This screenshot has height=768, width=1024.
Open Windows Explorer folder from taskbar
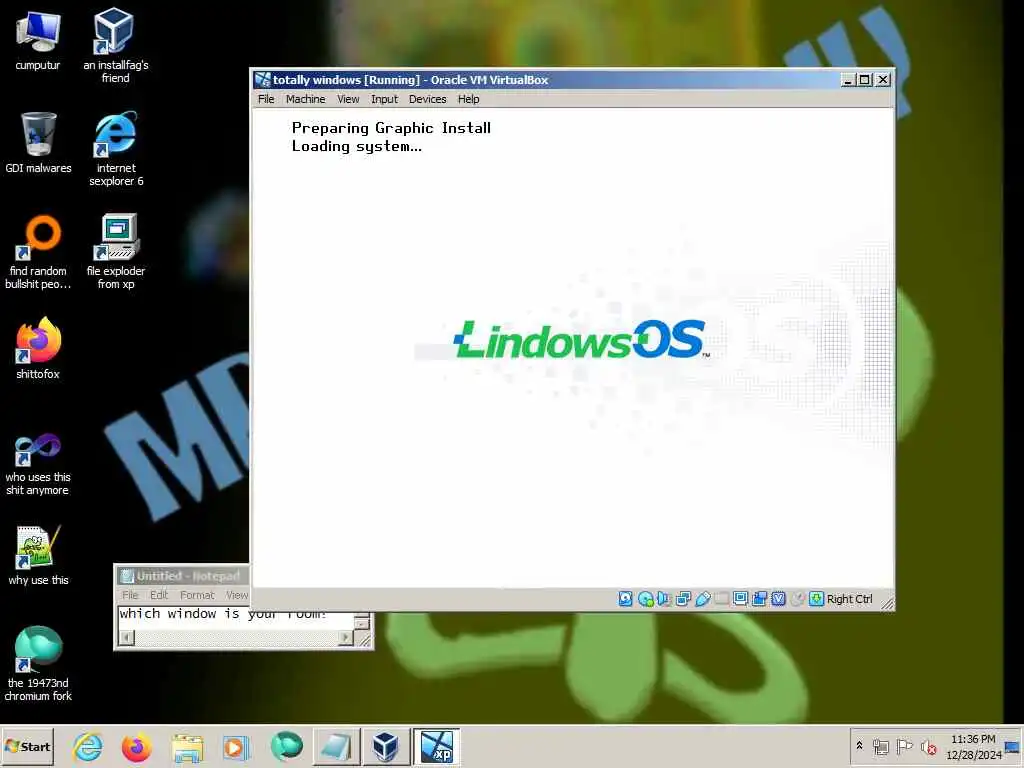pos(187,746)
